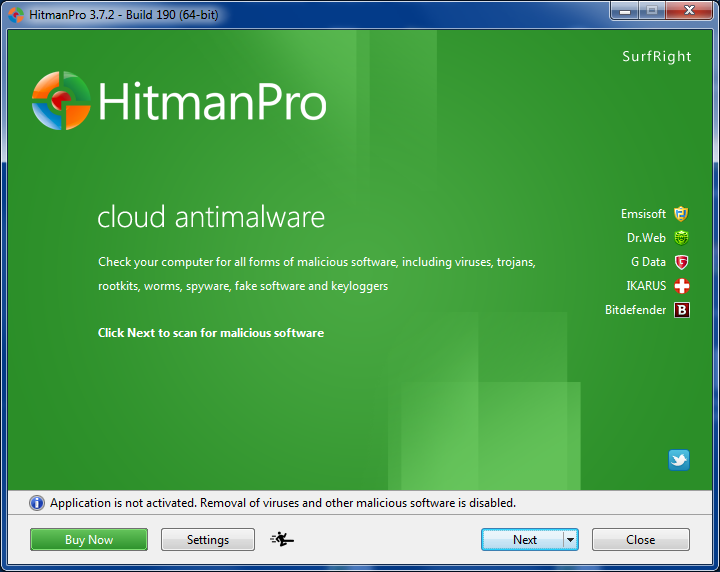Screen dimensions: 720x572
Task: Click the 'cloud antimalware' heading
Action: (x=211, y=217)
